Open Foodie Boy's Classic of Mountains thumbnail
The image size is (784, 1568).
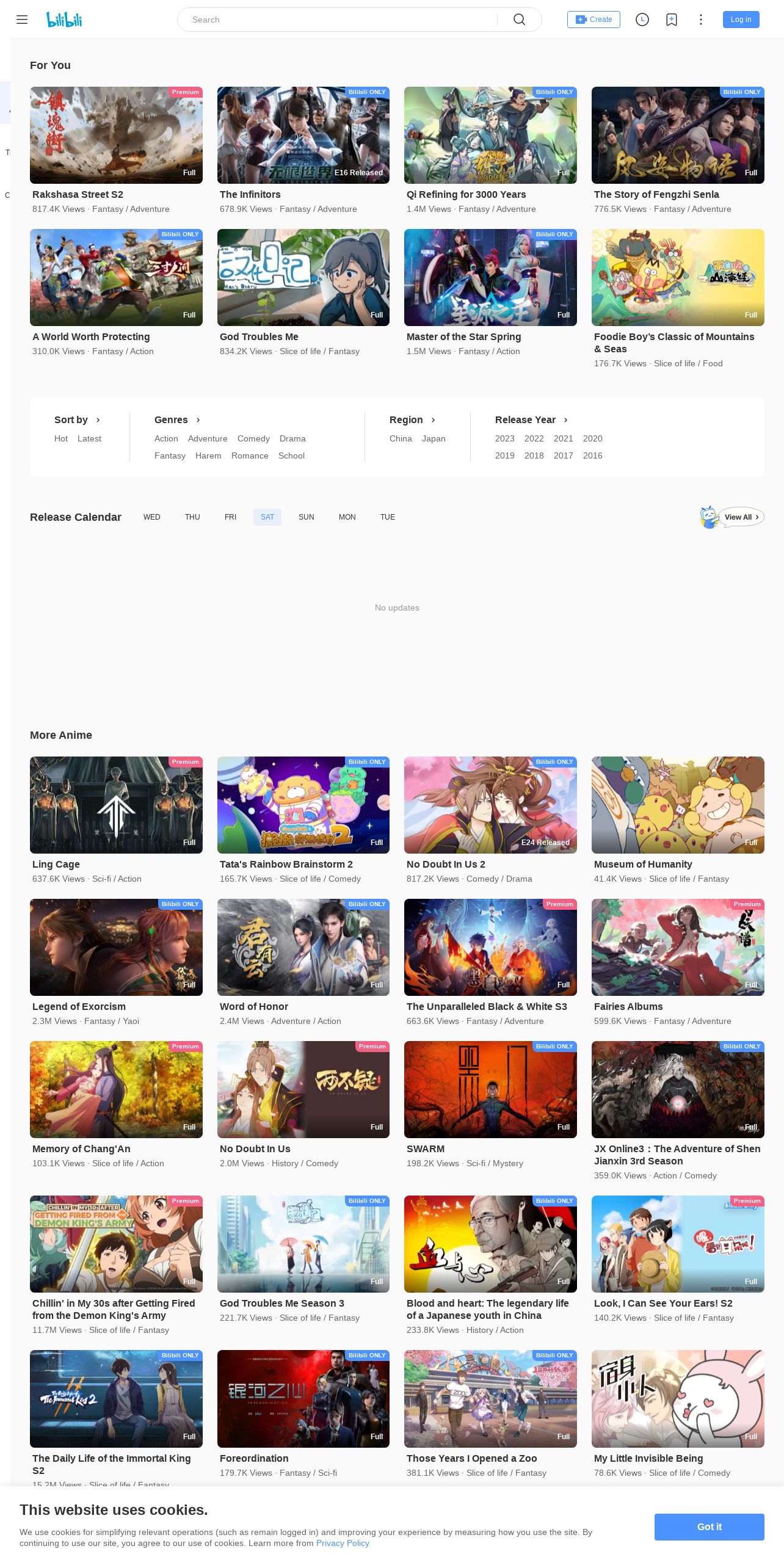tap(678, 277)
